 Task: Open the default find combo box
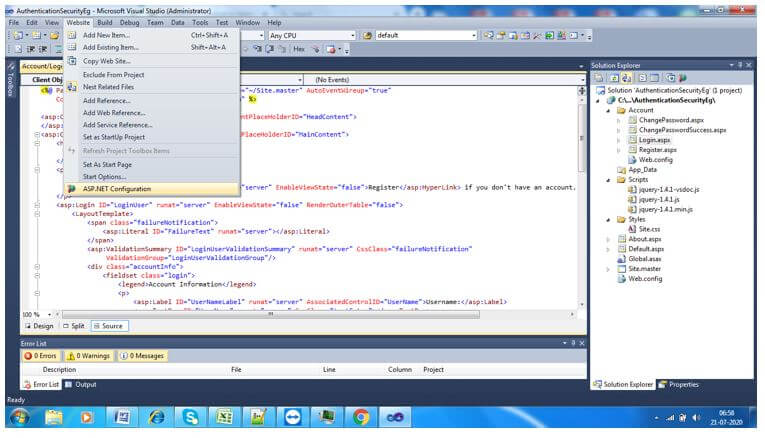click(426, 36)
